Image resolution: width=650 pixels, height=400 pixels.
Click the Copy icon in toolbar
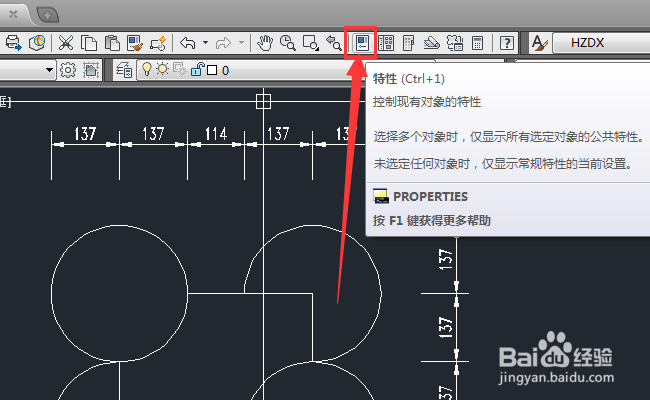pyautogui.click(x=88, y=43)
